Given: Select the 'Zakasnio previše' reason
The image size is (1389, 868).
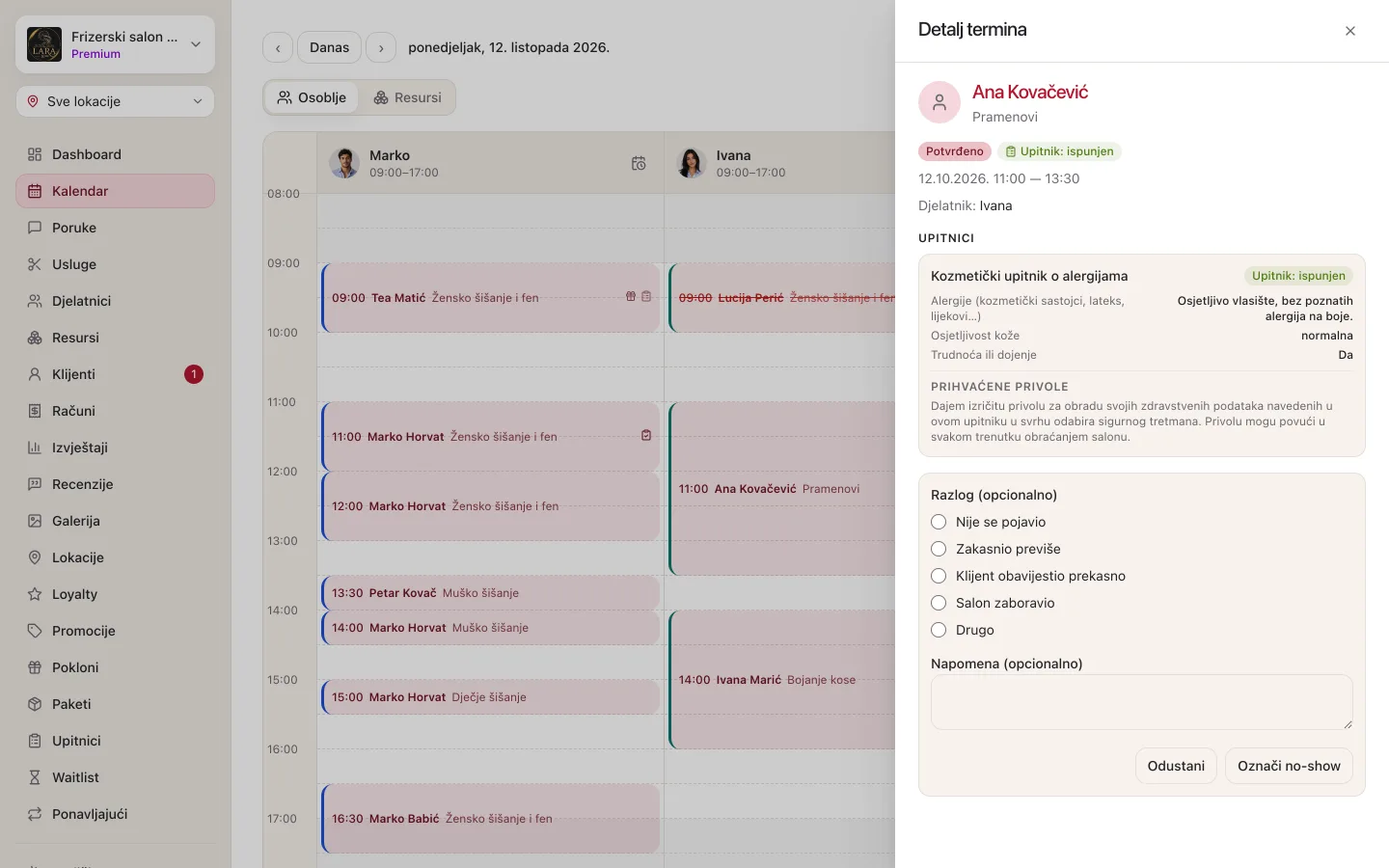Looking at the screenshot, I should [939, 549].
